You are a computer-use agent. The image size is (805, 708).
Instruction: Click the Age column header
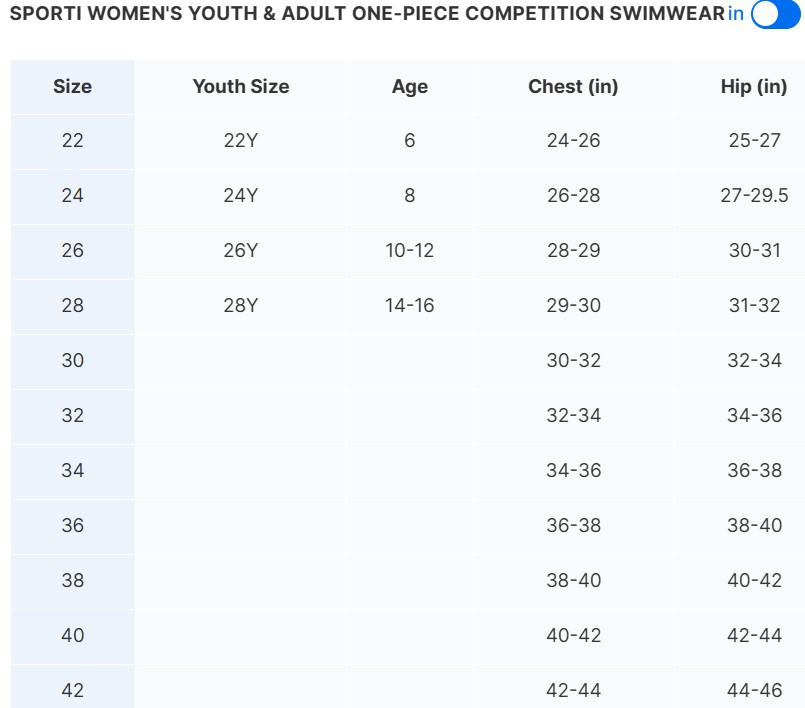click(x=410, y=86)
